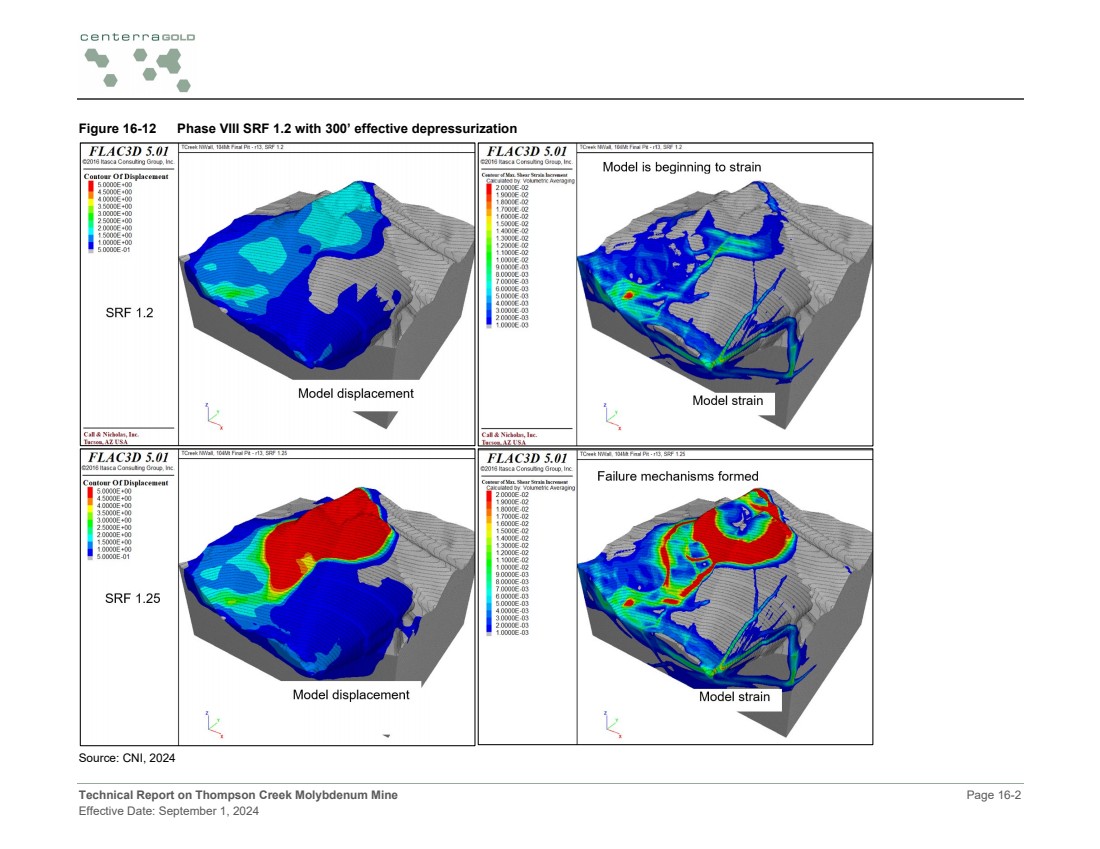Select the 'Failure mechanisms formed' annotation
Screen dimensions: 1100x849
coord(677,476)
